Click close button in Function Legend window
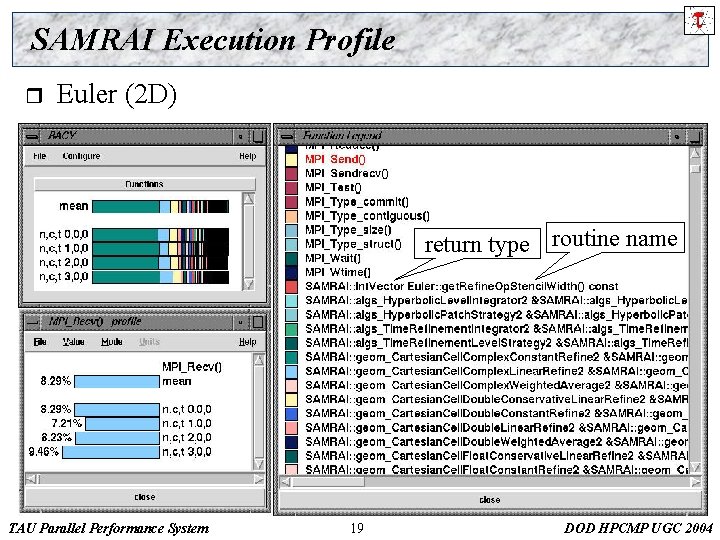 [x=490, y=500]
